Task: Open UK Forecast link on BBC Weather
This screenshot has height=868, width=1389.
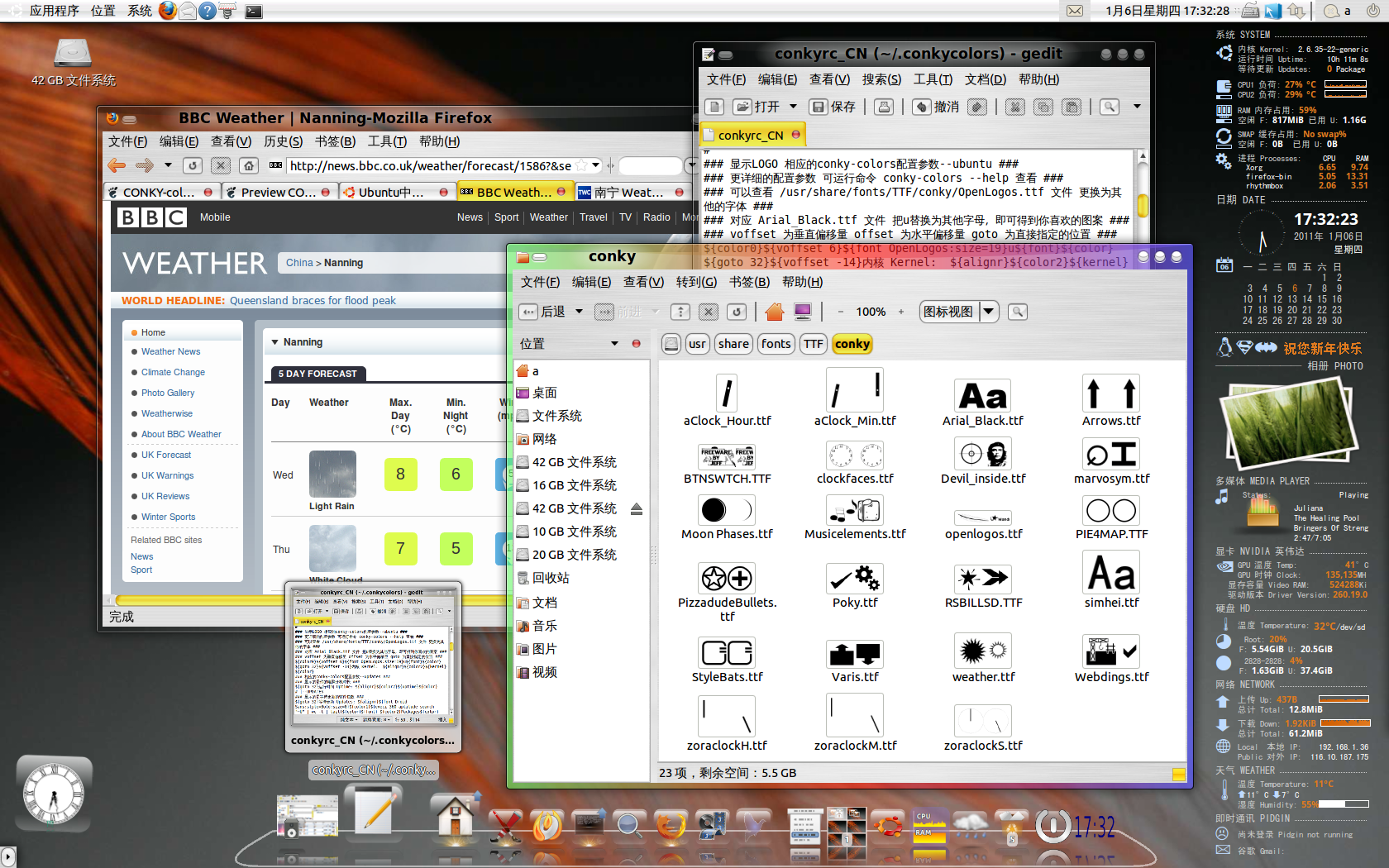Action: 165,455
